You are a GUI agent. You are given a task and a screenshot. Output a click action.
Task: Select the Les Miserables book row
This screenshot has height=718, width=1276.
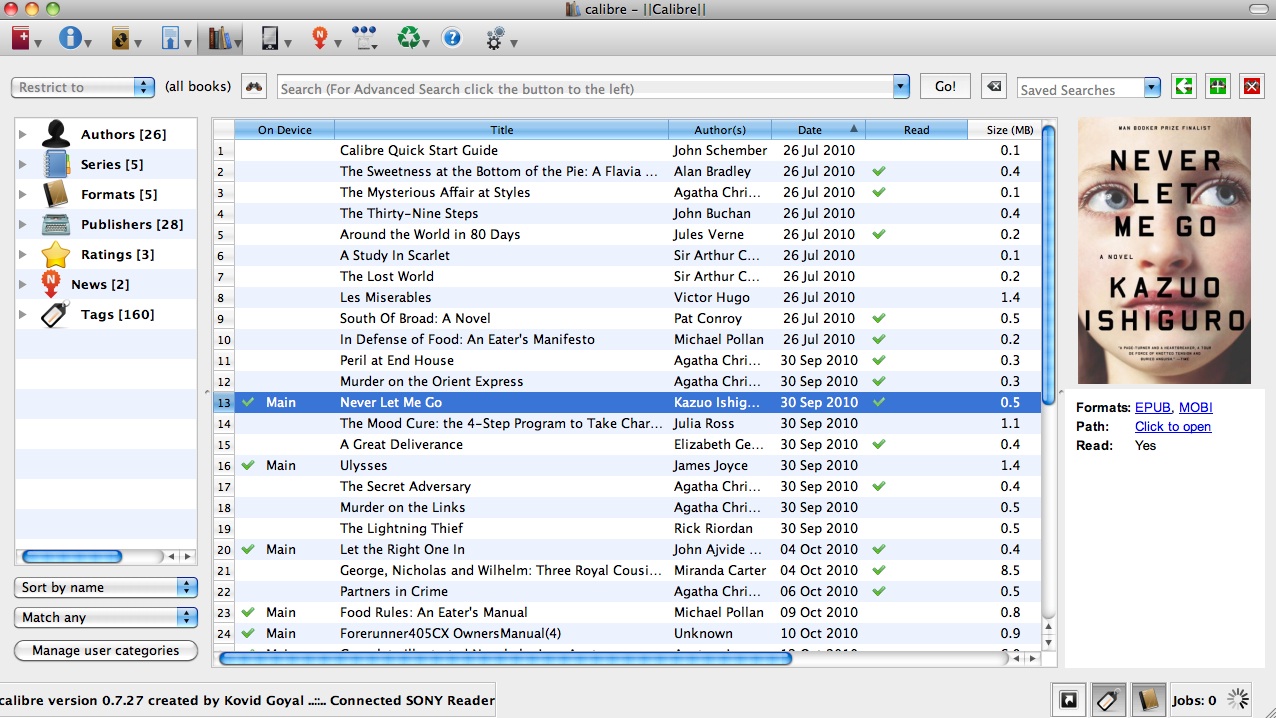click(x=627, y=297)
